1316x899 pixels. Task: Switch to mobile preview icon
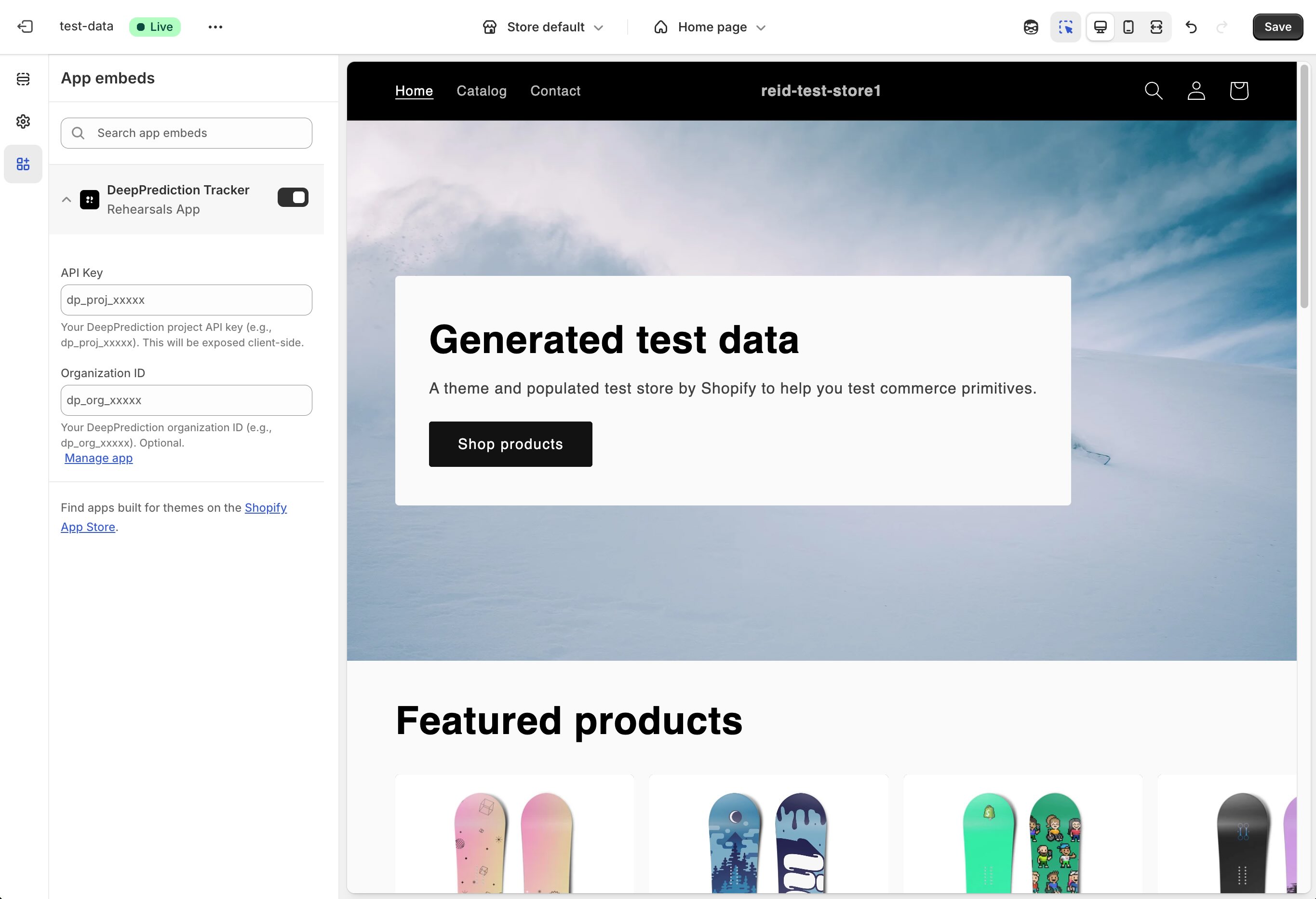1128,27
